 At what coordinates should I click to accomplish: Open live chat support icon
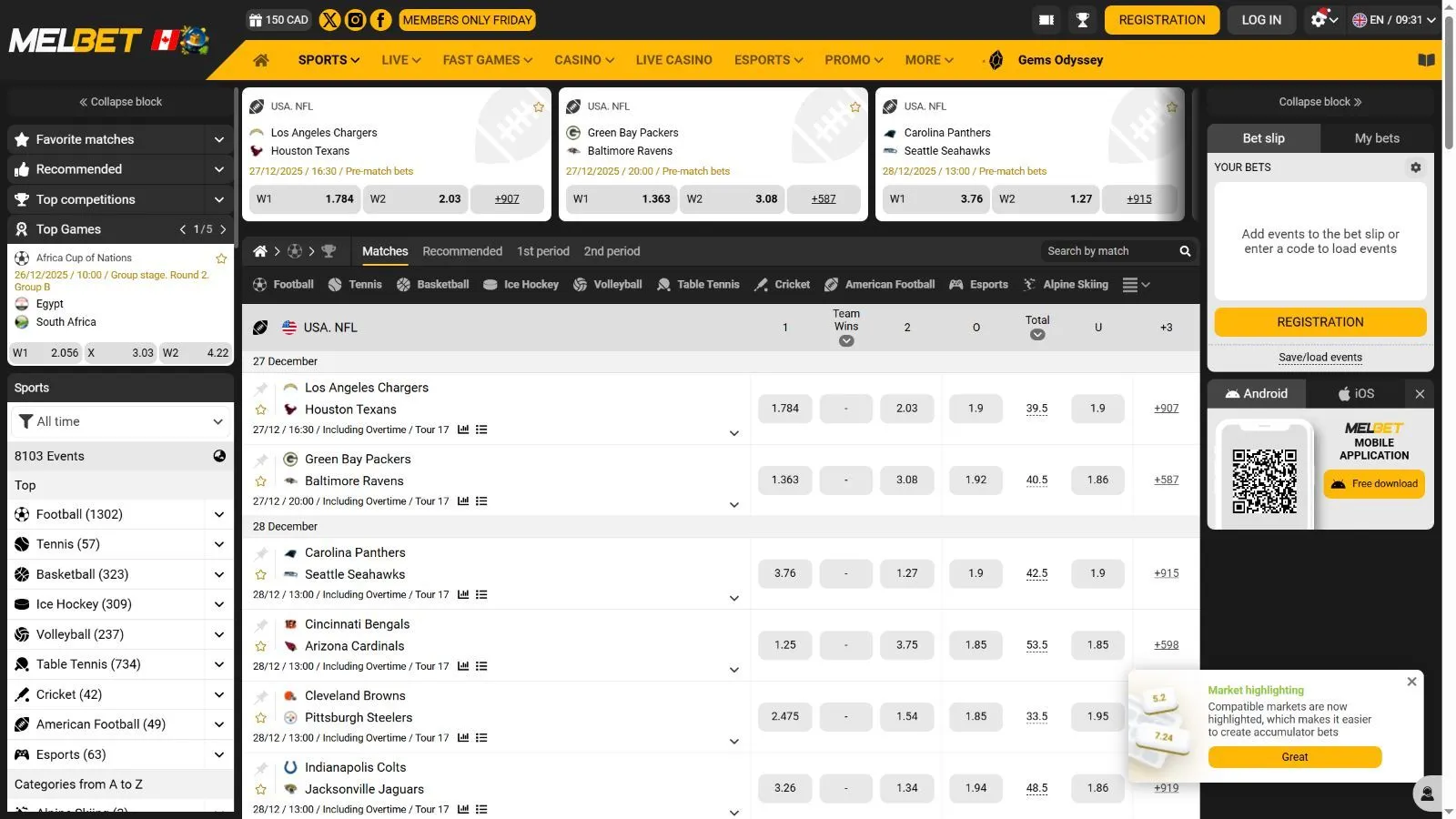coord(1428,794)
